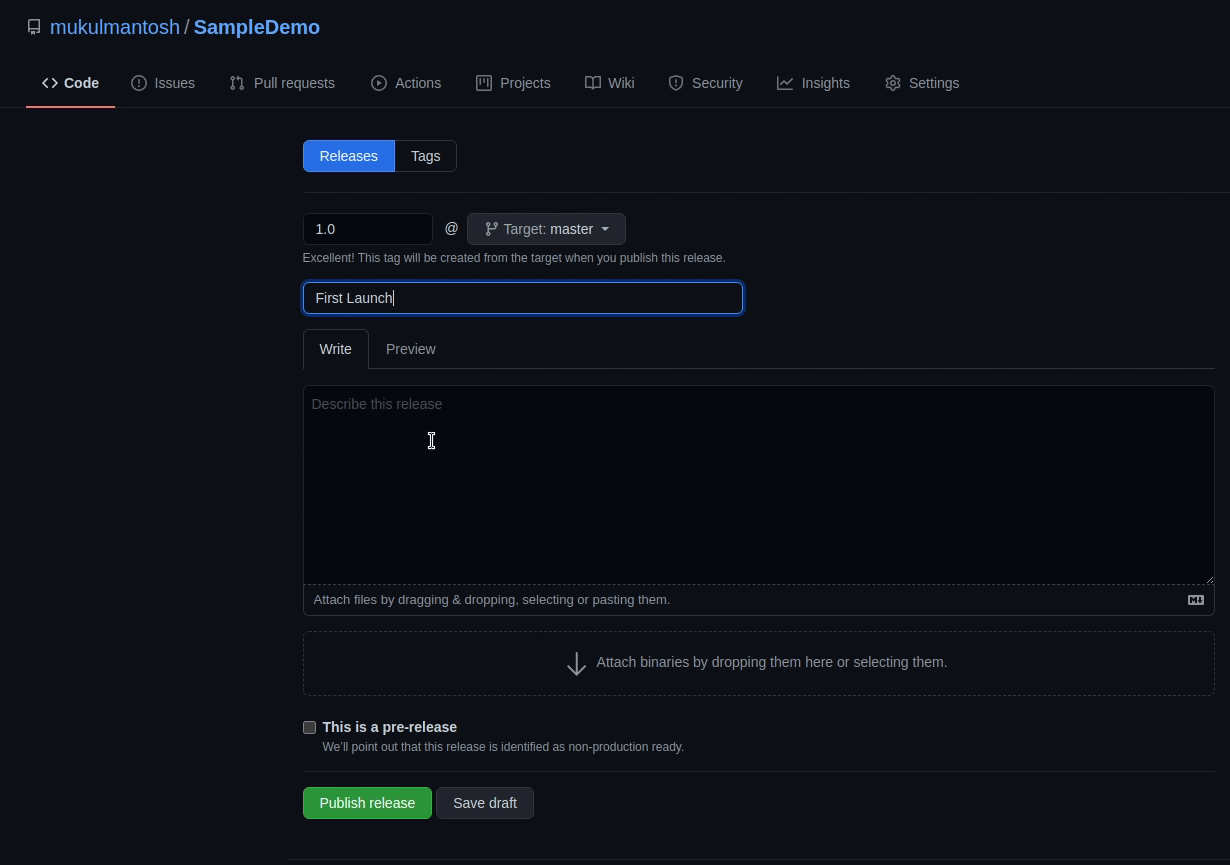Click the repository book icon beside mukulmantosh
The height and width of the screenshot is (865, 1230).
click(34, 27)
